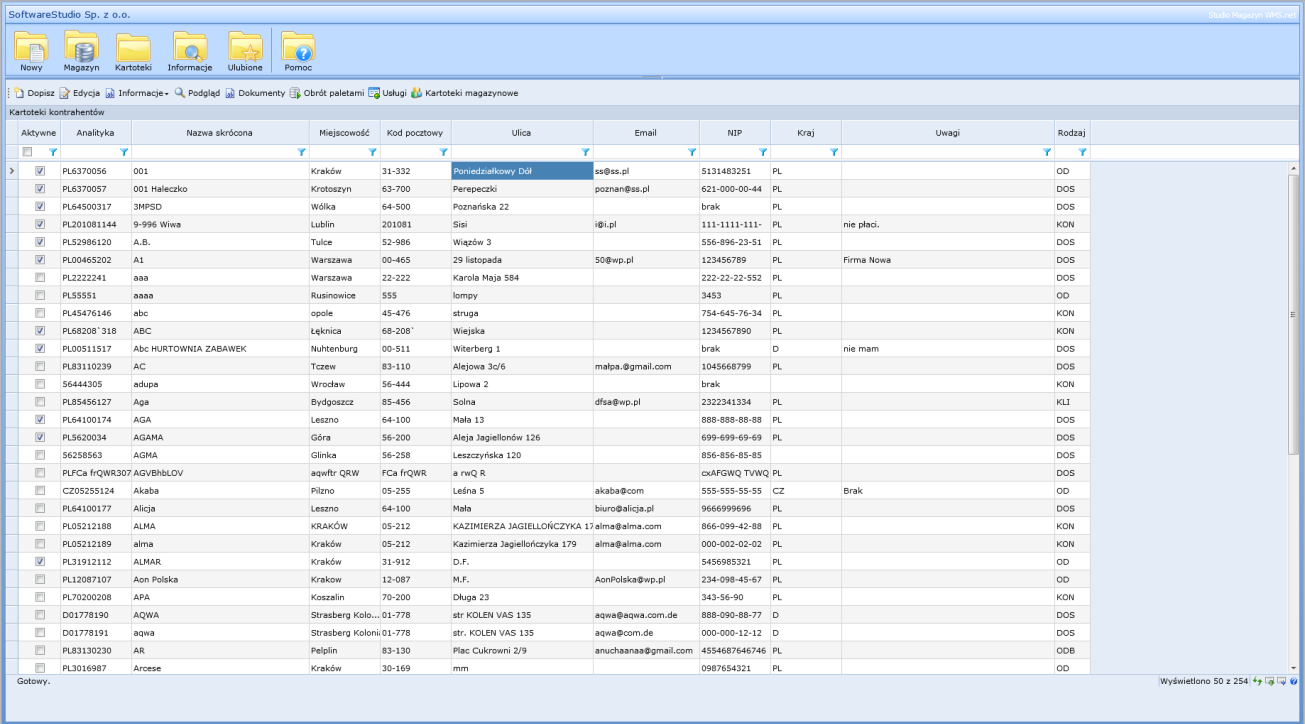Screen dimensions: 1305x724
Task: Check Aktywne for Warszawa aaa row
Action: click(x=40, y=277)
